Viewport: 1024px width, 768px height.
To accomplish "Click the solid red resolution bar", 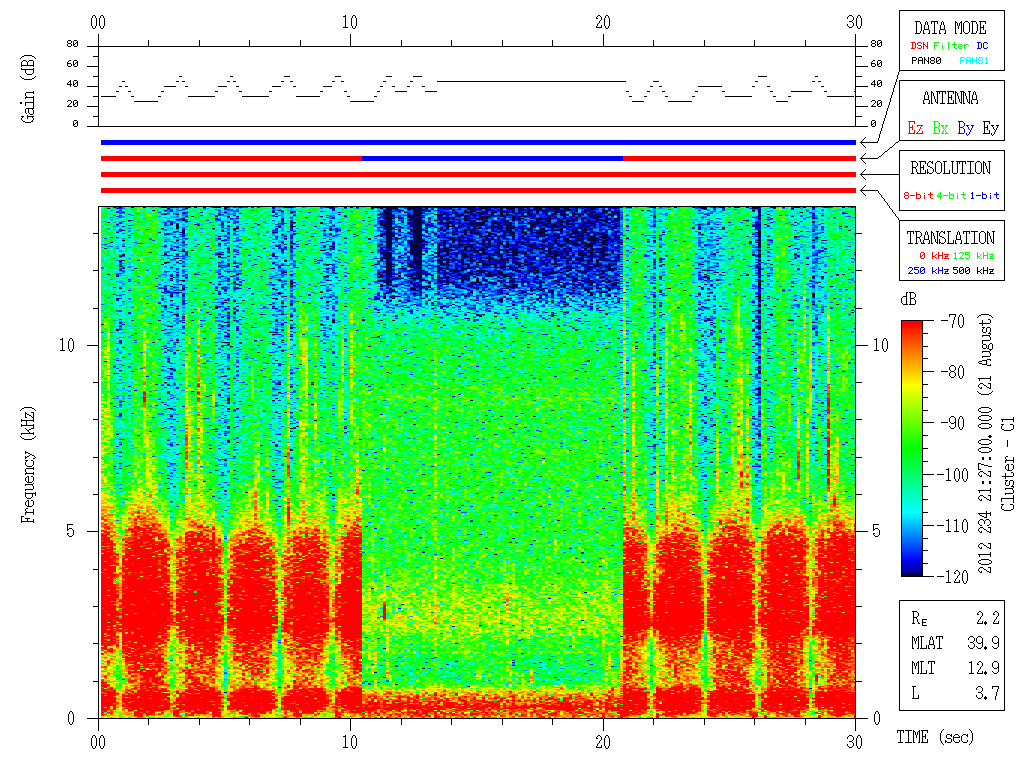I will coord(478,174).
